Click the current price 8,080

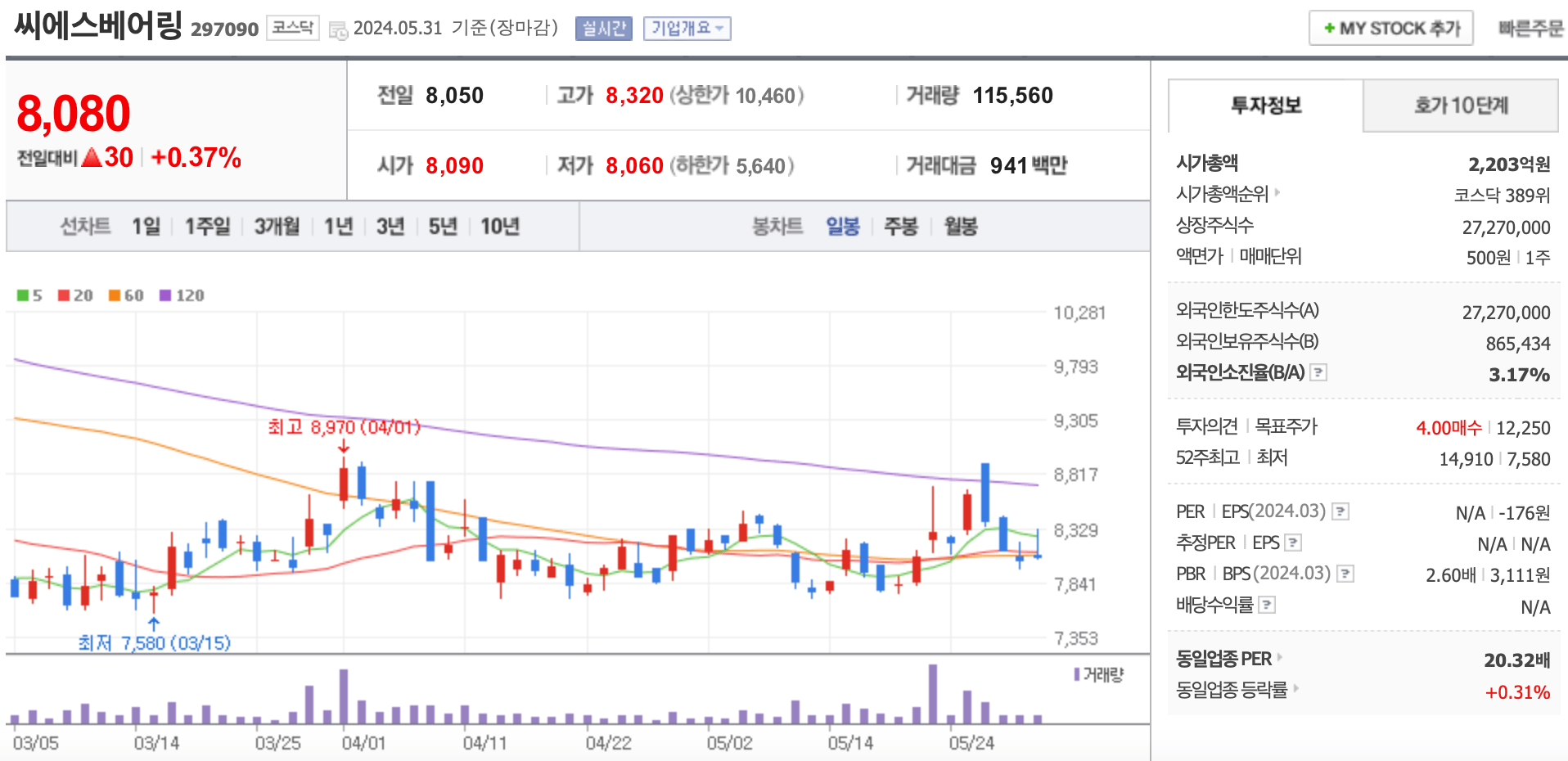click(74, 114)
